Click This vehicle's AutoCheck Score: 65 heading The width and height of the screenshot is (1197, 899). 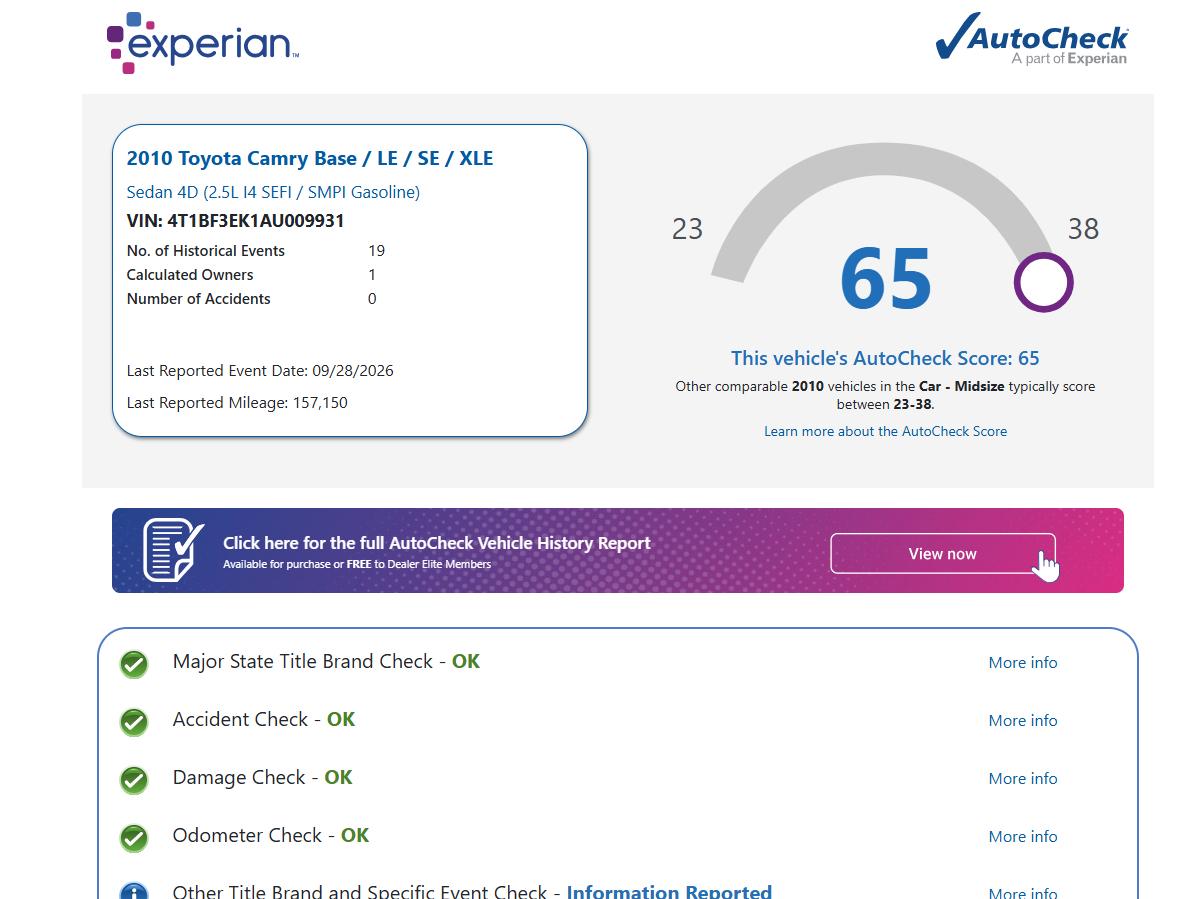[x=886, y=358]
